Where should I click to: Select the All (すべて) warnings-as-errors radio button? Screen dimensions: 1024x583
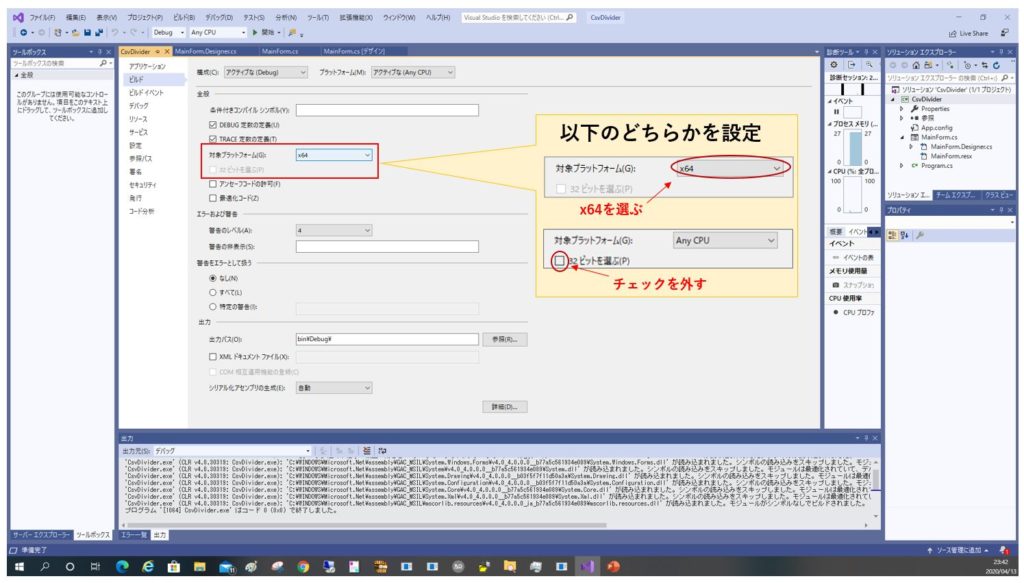[213, 292]
